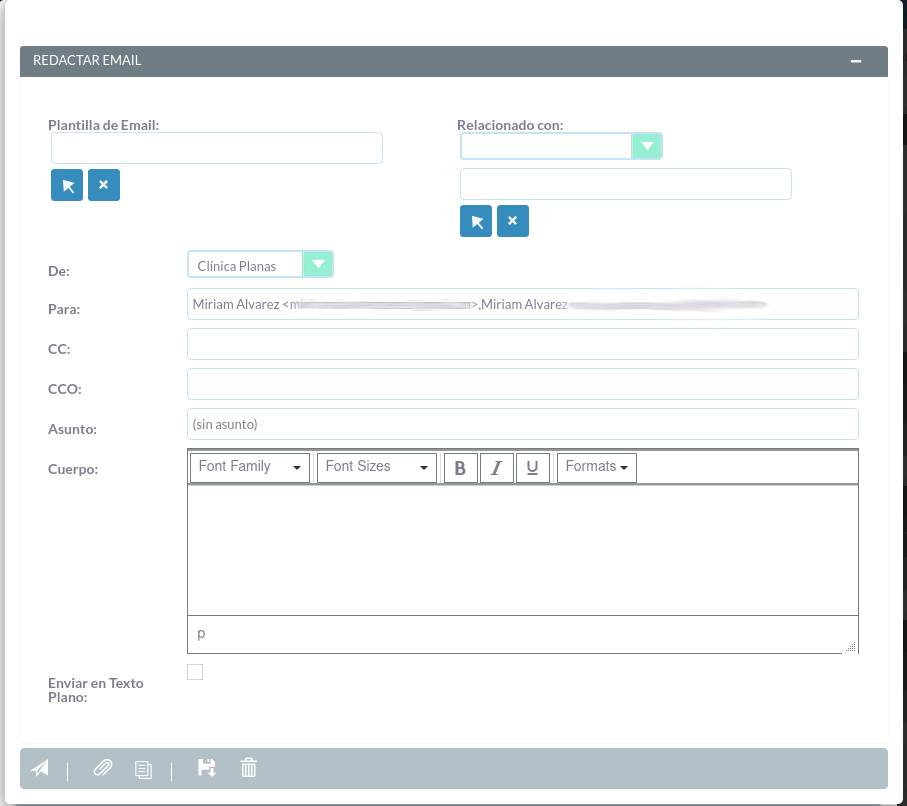Image resolution: width=907 pixels, height=806 pixels.
Task: Open the Font Sizes dropdown
Action: click(x=376, y=467)
